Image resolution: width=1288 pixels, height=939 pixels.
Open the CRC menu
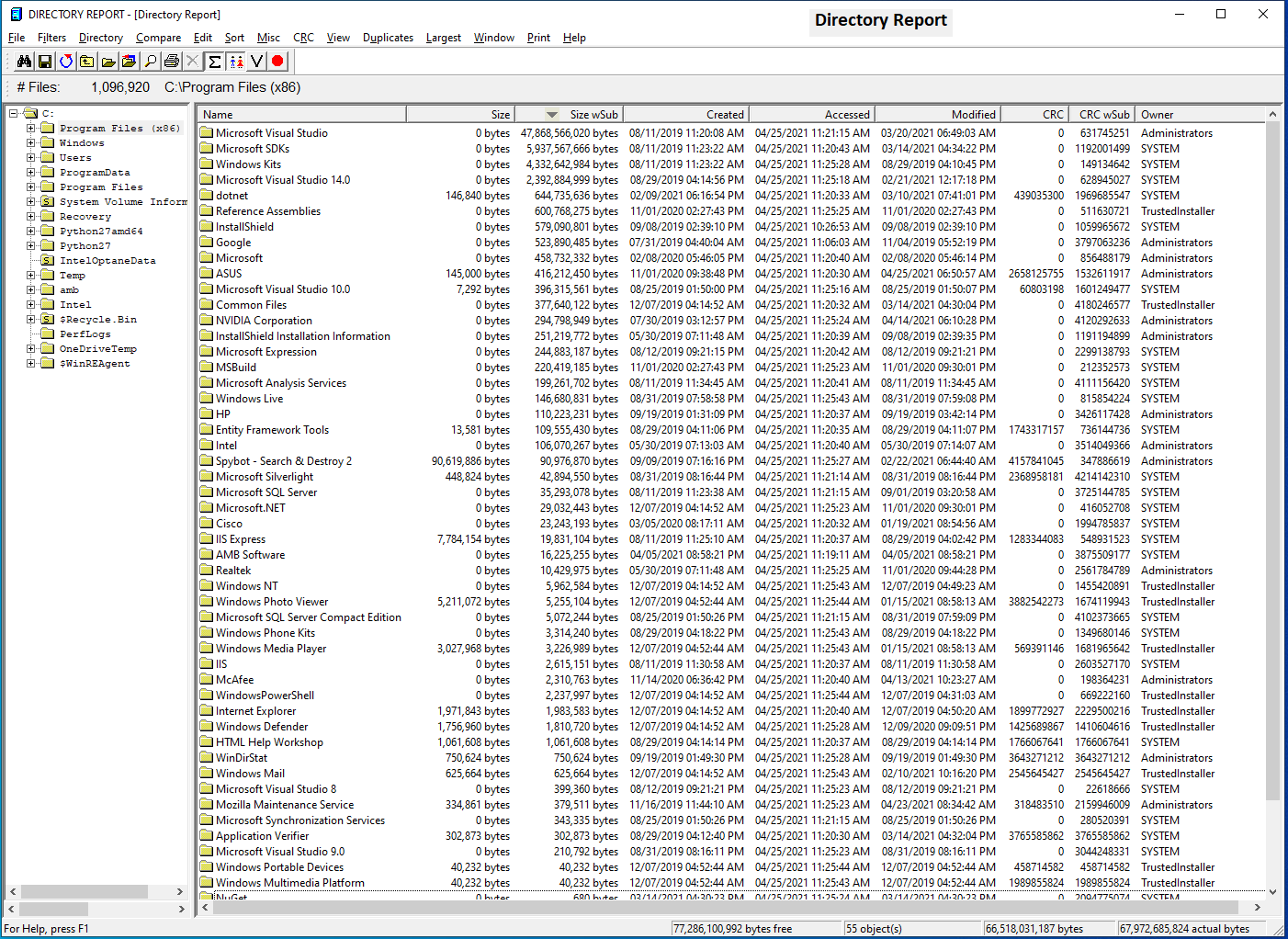(x=303, y=38)
